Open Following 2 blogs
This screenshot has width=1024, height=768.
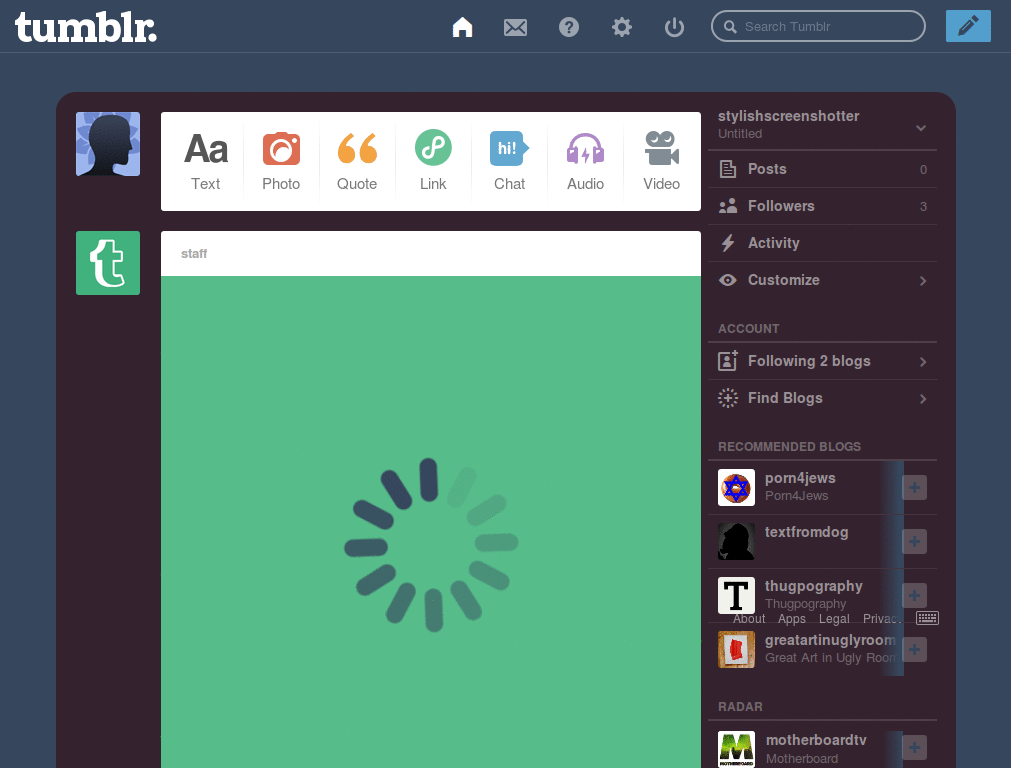[x=822, y=361]
